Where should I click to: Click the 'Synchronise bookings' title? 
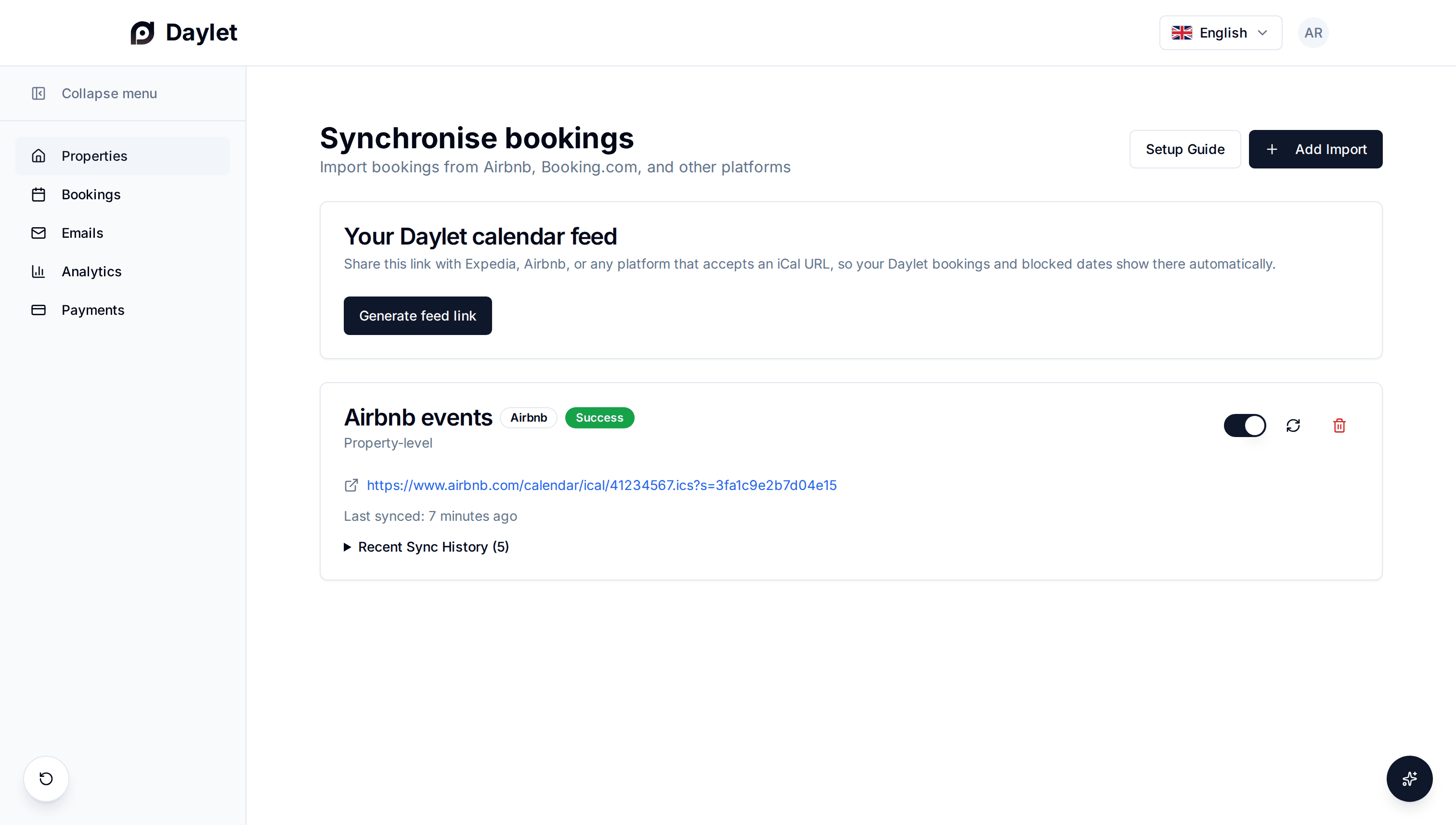(477, 138)
